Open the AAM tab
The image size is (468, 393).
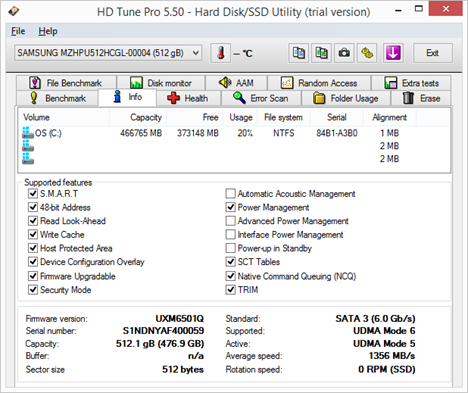click(x=236, y=83)
